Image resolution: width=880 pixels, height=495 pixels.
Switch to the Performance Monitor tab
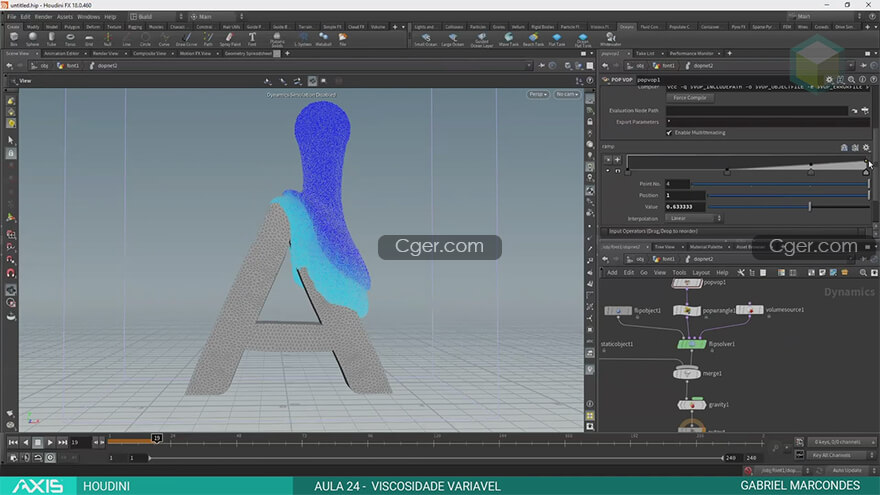[x=691, y=53]
